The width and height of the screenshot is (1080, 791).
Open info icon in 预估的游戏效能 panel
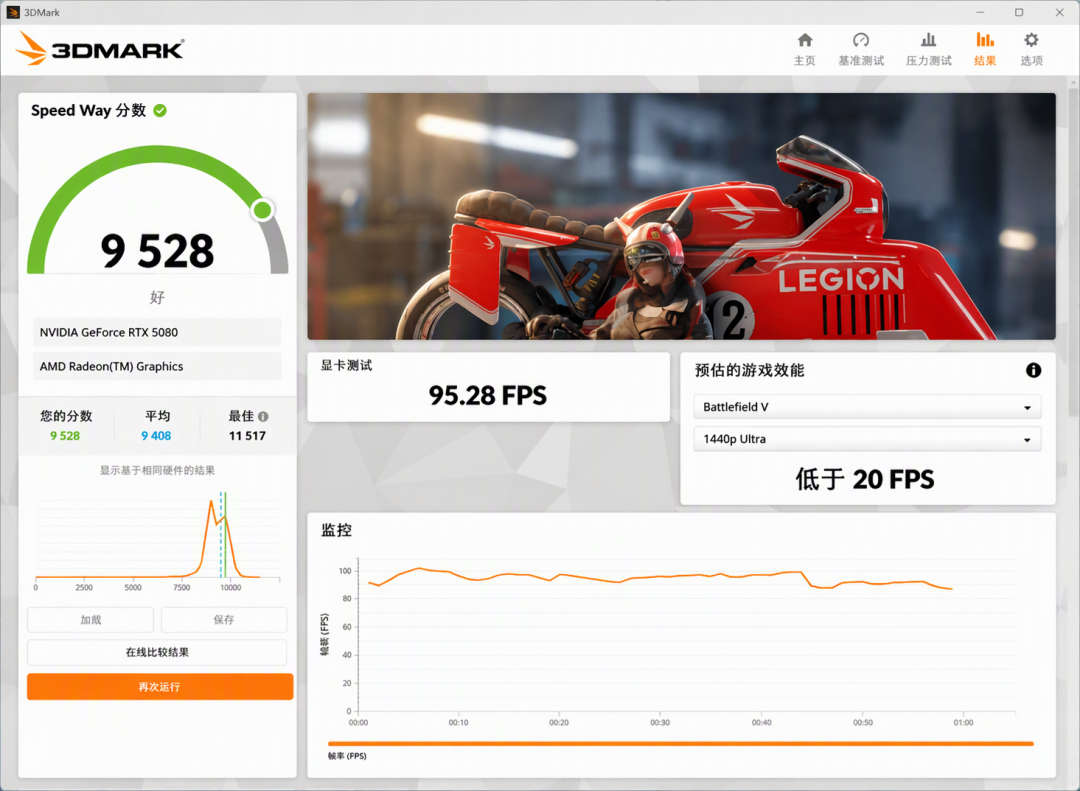1033,370
